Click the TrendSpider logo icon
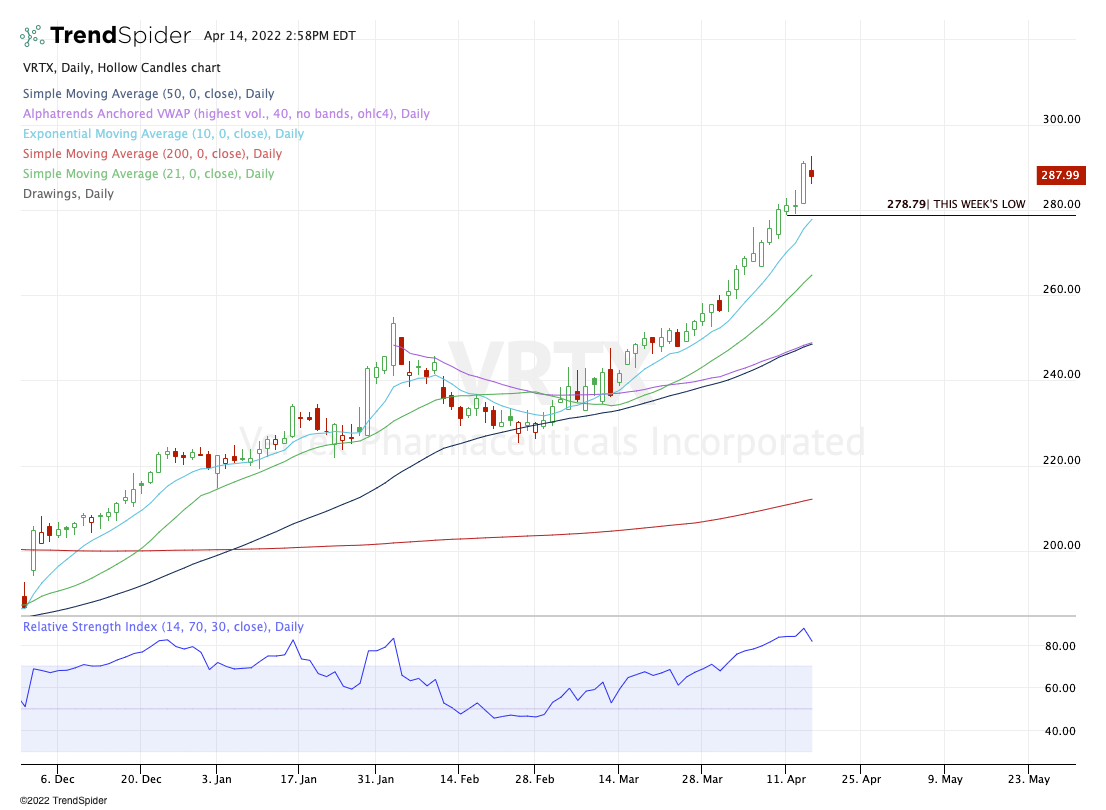Image resolution: width=1106 pixels, height=810 pixels. pyautogui.click(x=32, y=36)
